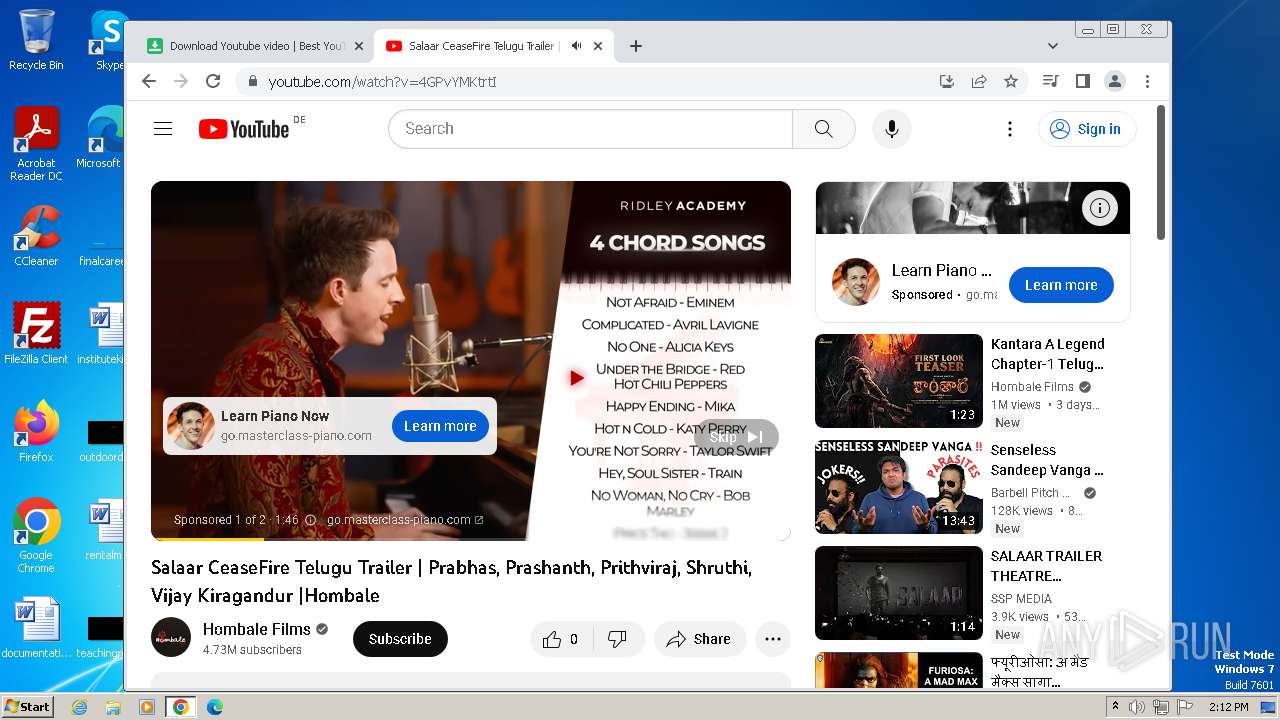1280x720 pixels.
Task: Click Barbell Pitch channel name
Action: pyautogui.click(x=1030, y=493)
